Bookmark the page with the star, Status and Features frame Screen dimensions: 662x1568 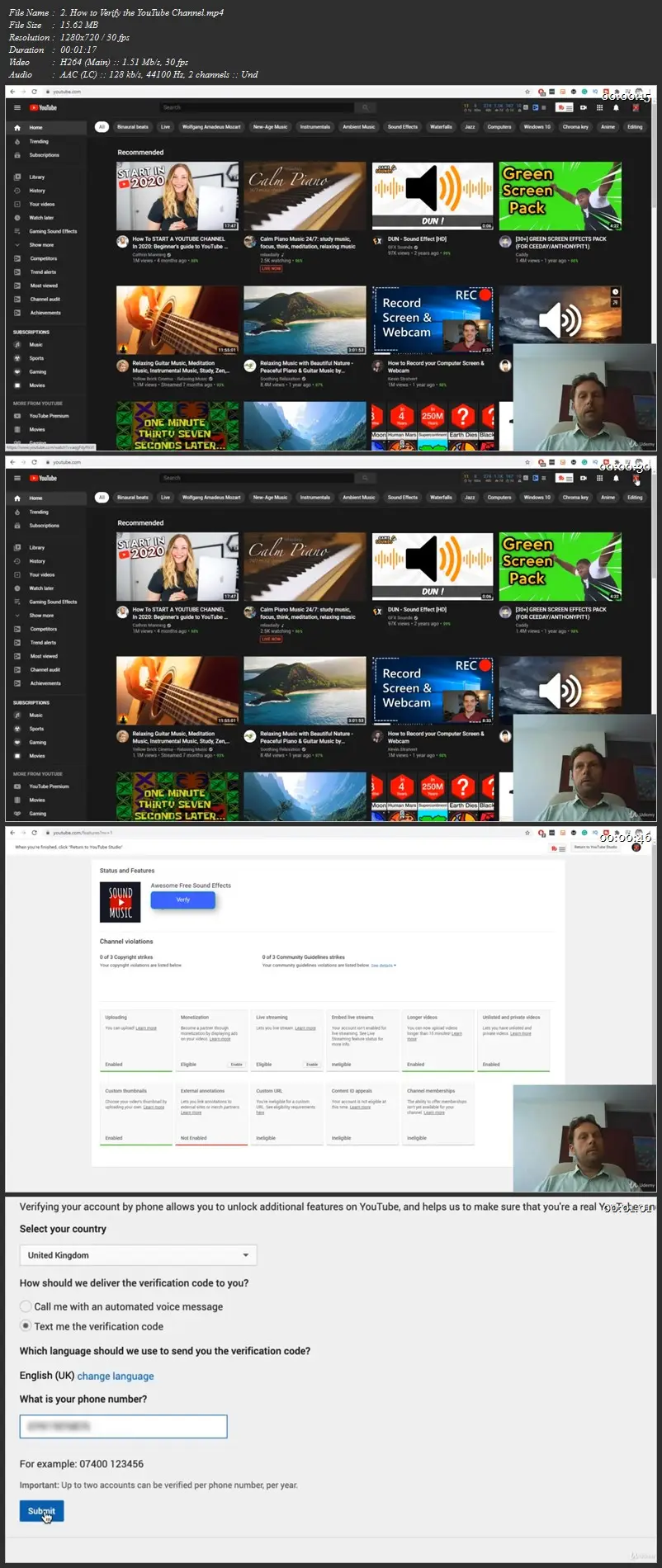point(527,833)
